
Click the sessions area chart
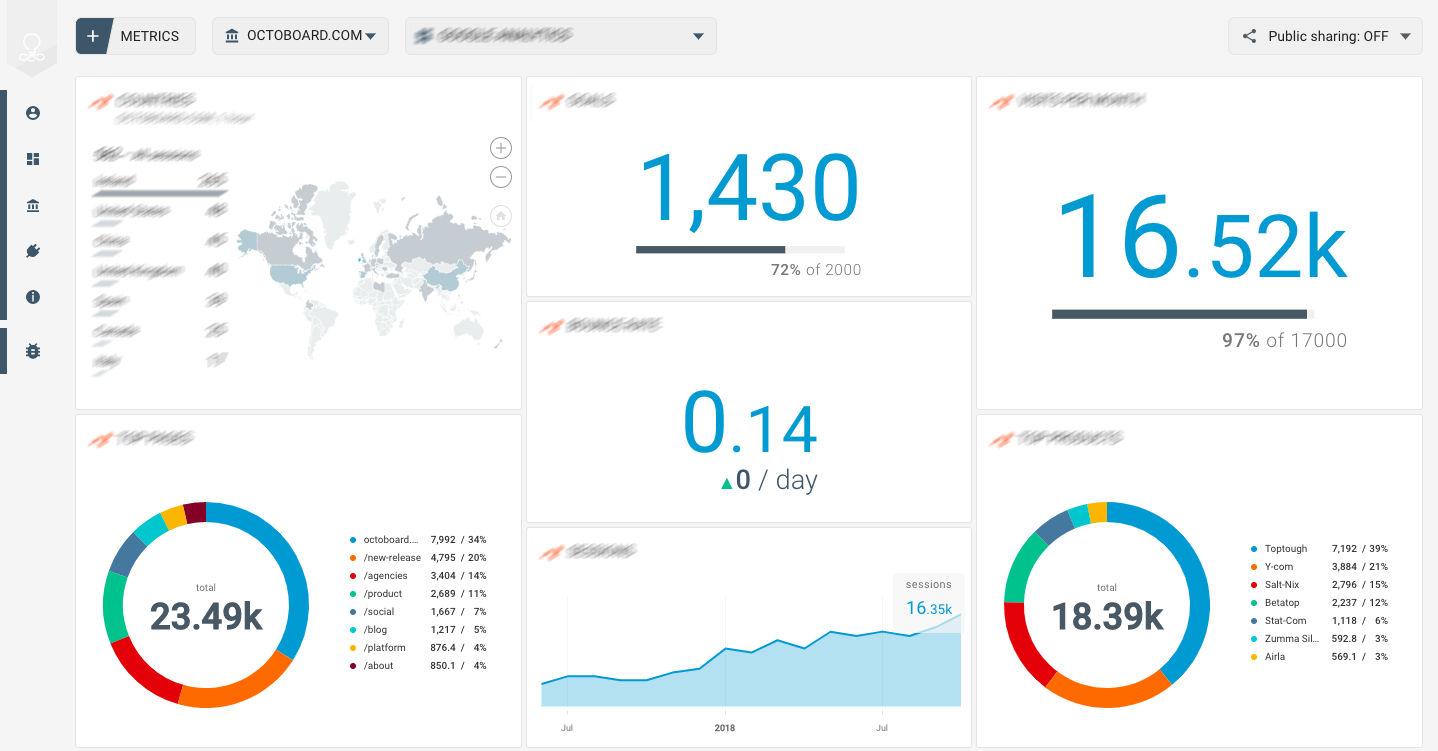coord(750,670)
